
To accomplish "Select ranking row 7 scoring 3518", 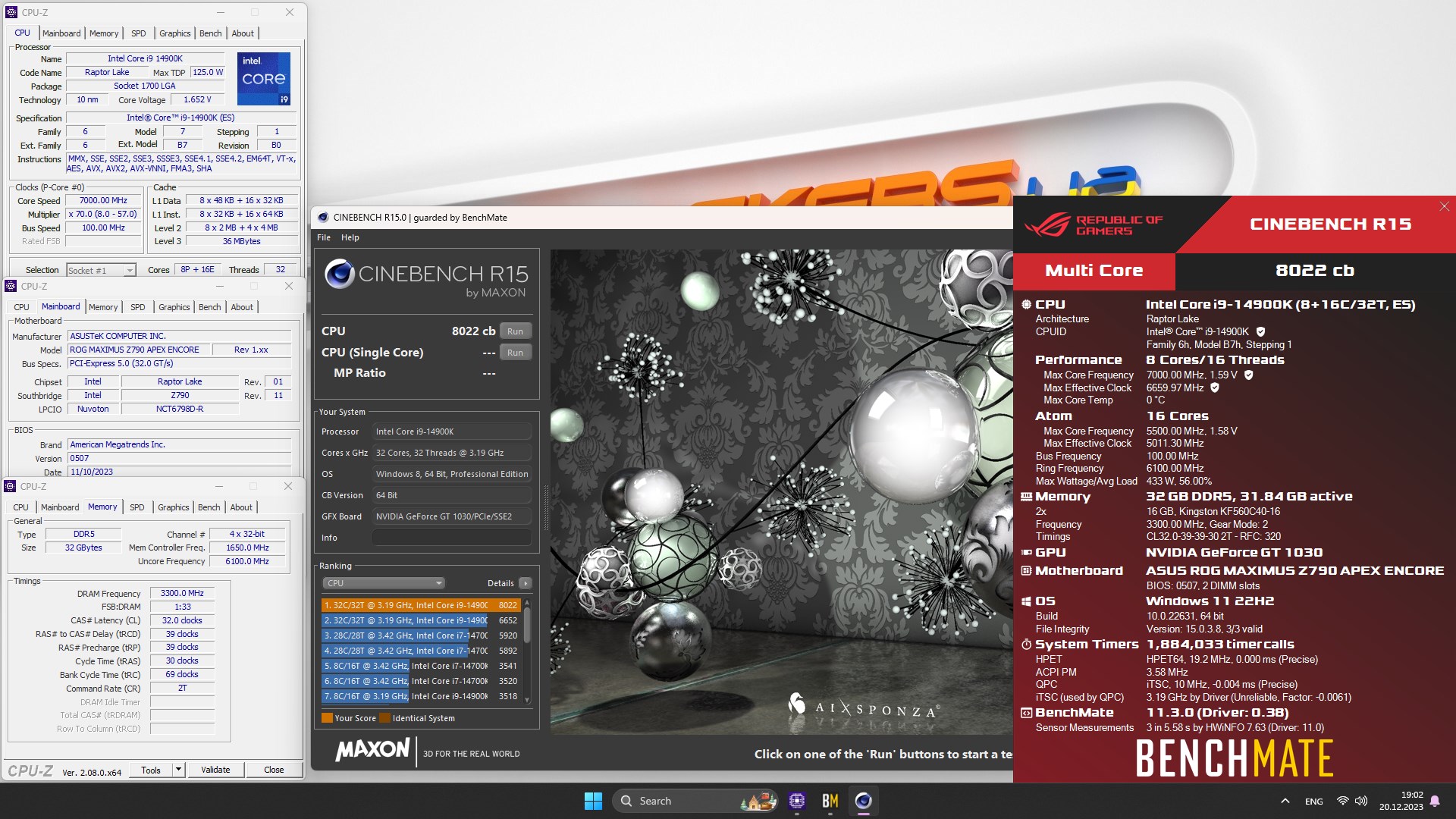I will (x=421, y=696).
